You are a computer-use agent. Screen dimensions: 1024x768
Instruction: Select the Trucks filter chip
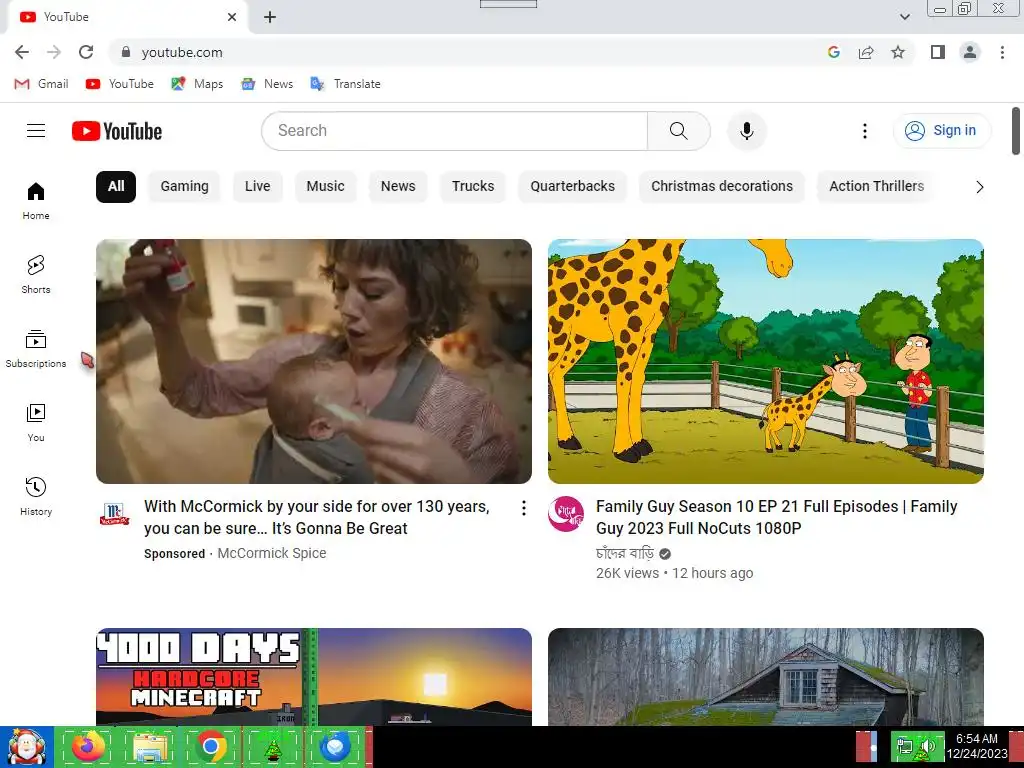pos(473,187)
